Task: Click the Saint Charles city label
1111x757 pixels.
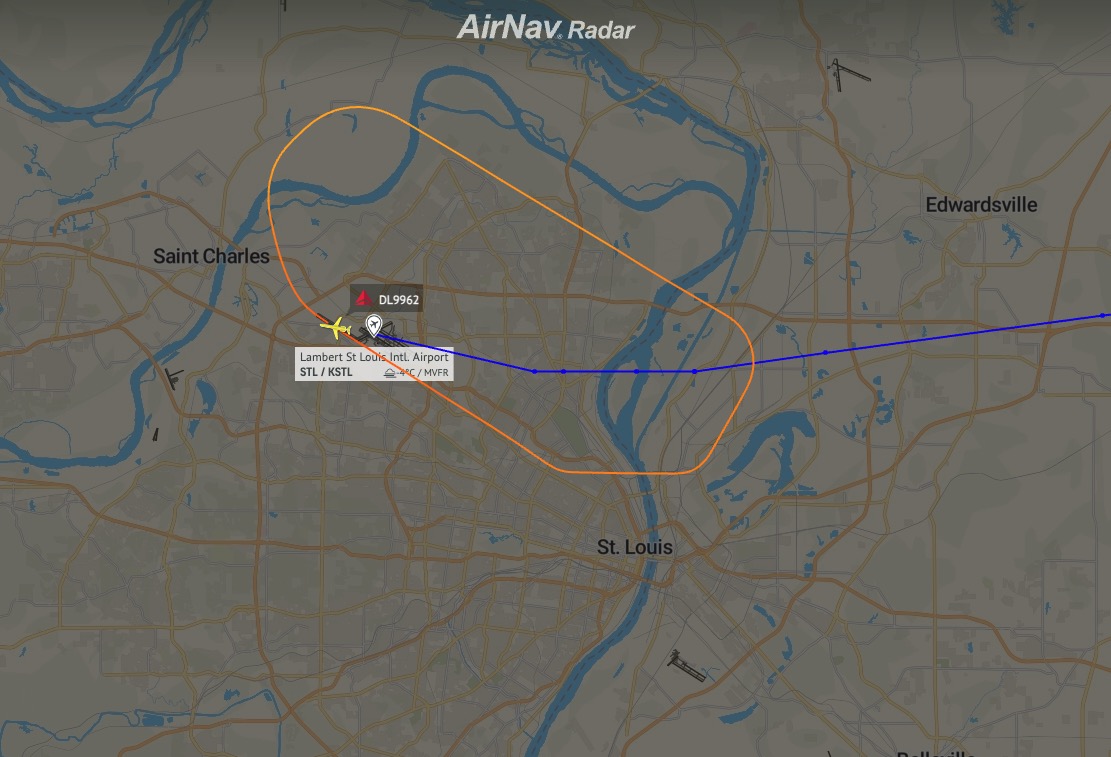Action: pos(211,256)
